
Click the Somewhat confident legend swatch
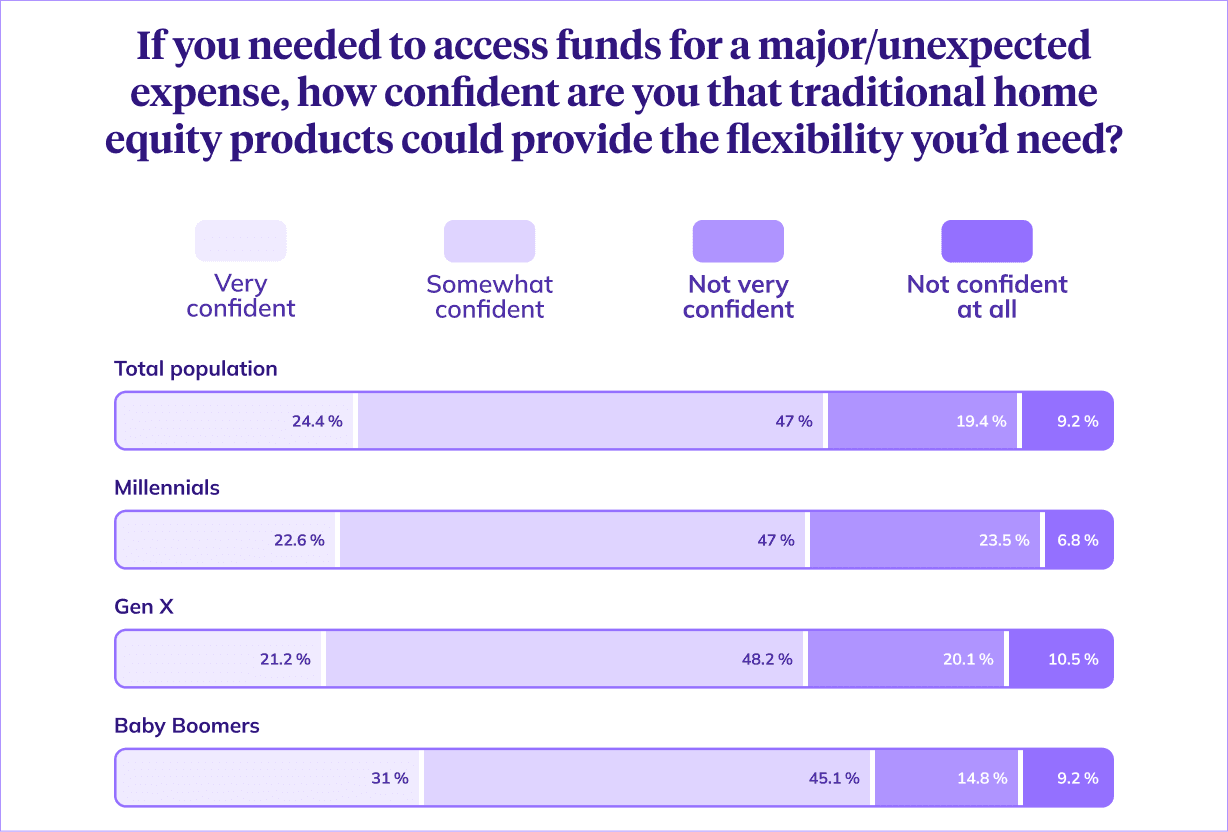coord(489,241)
